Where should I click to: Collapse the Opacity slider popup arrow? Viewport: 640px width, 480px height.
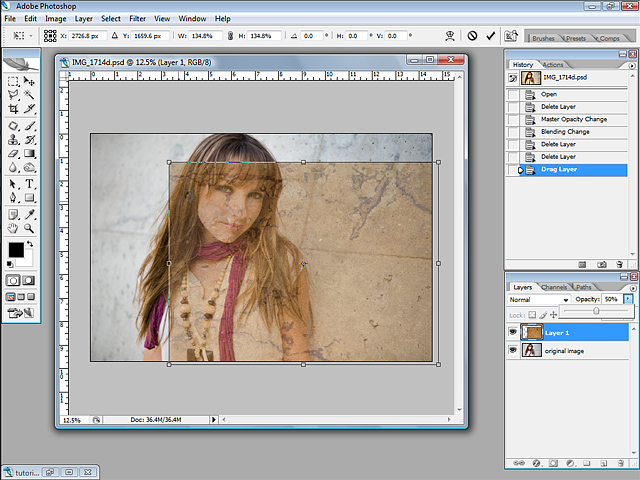point(628,299)
